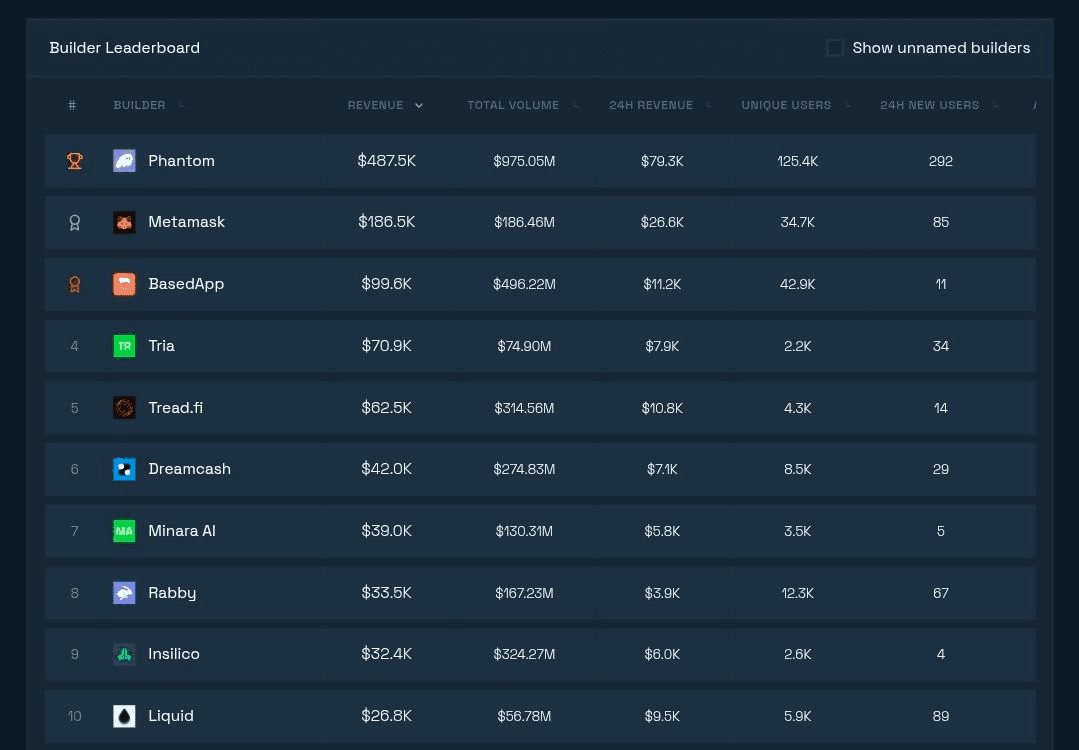Sort by Unique Users column header
Viewport: 1079px width, 750px height.
click(x=786, y=105)
